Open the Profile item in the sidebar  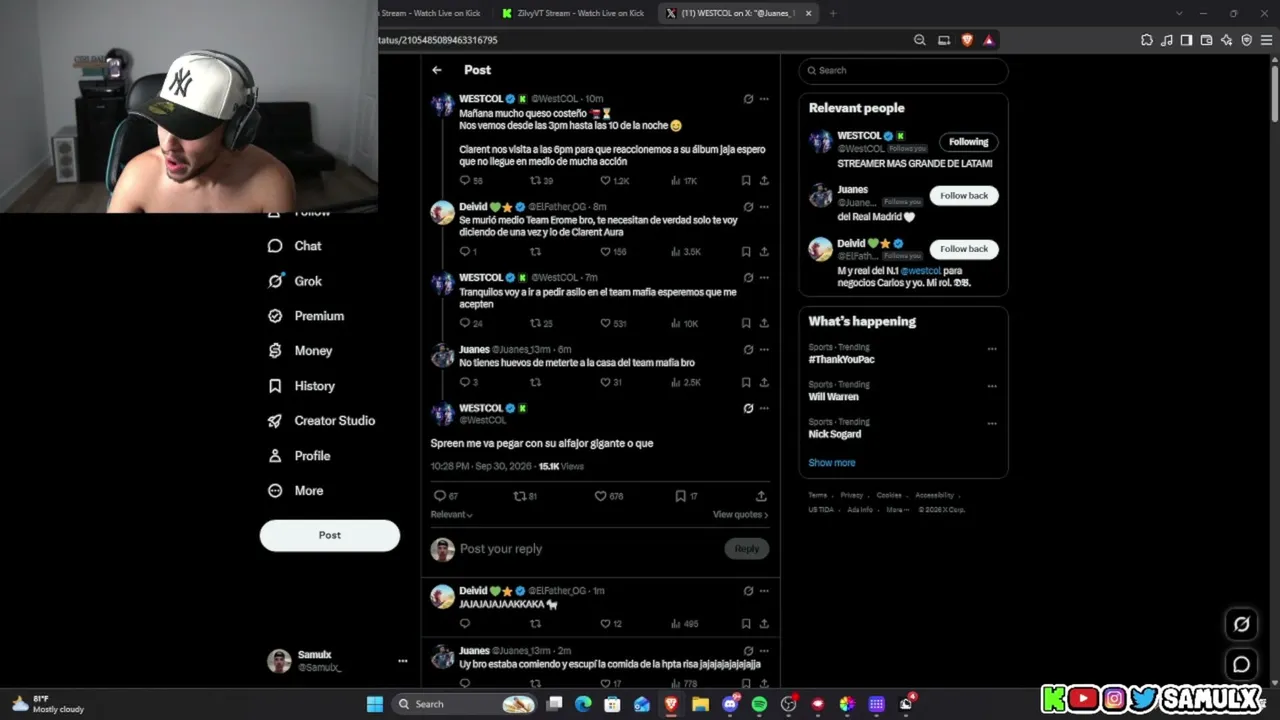click(x=299, y=456)
